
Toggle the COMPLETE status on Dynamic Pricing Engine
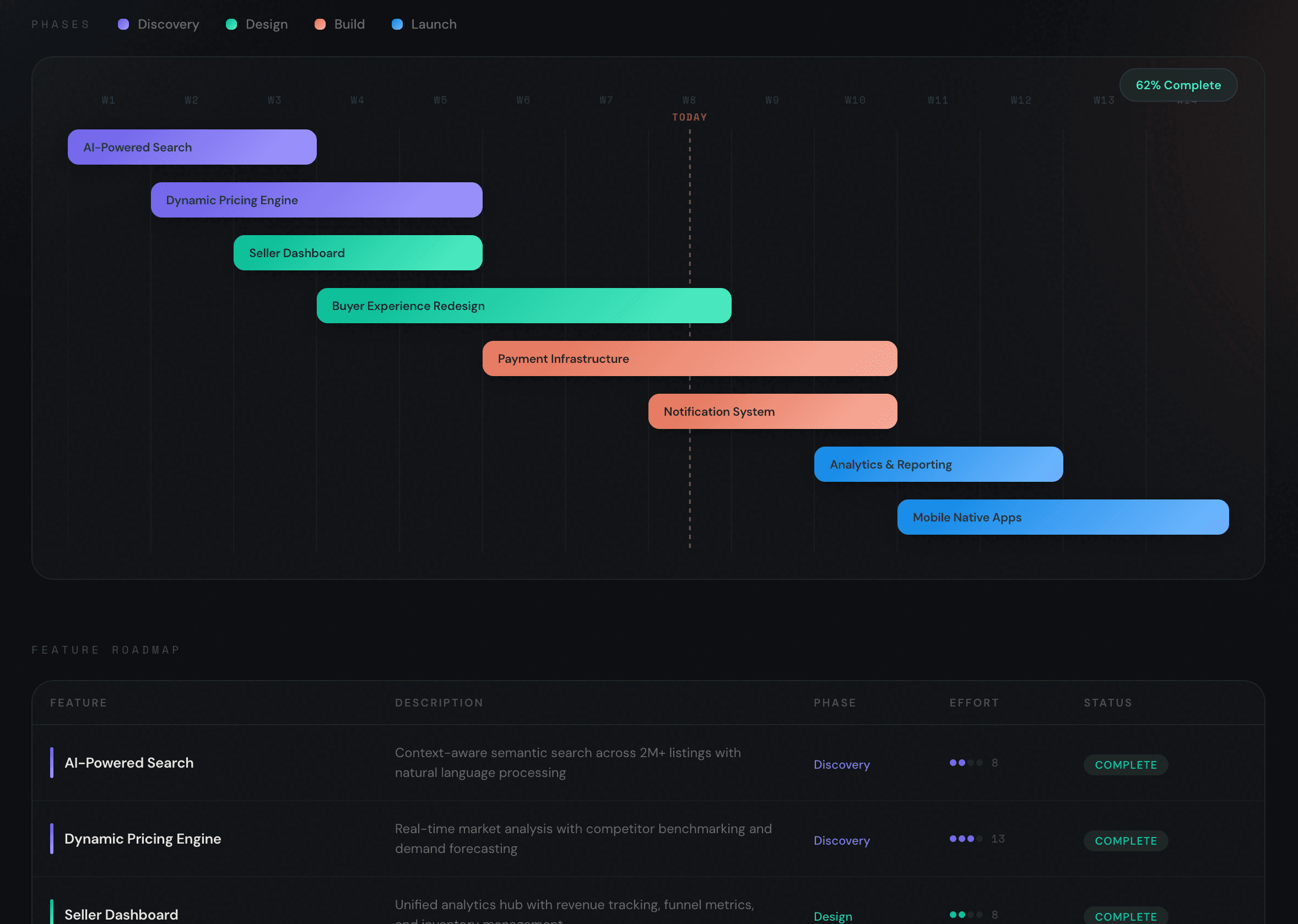1126,840
